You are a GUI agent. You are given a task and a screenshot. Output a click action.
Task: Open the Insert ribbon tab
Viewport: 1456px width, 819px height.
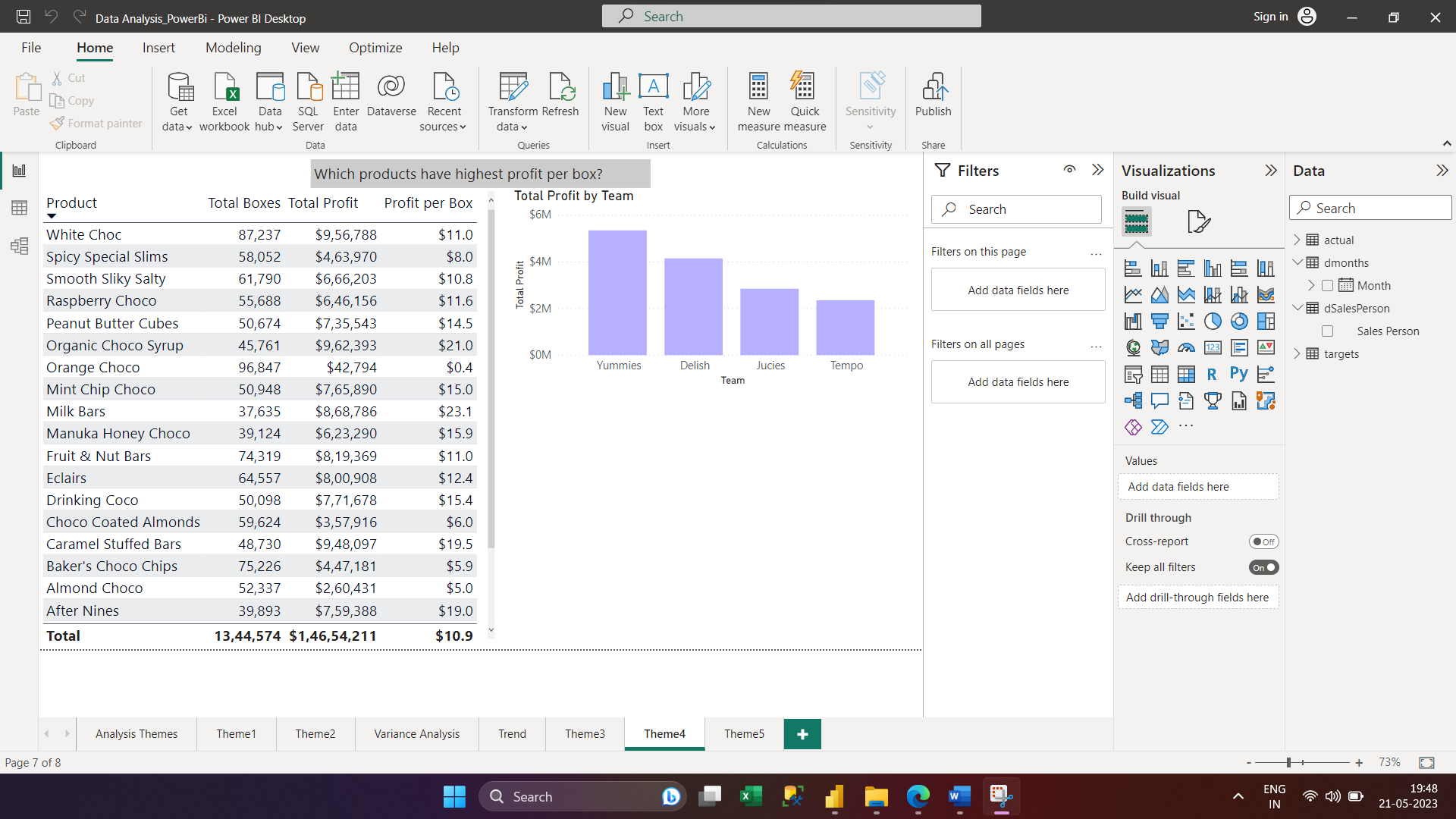click(x=158, y=48)
